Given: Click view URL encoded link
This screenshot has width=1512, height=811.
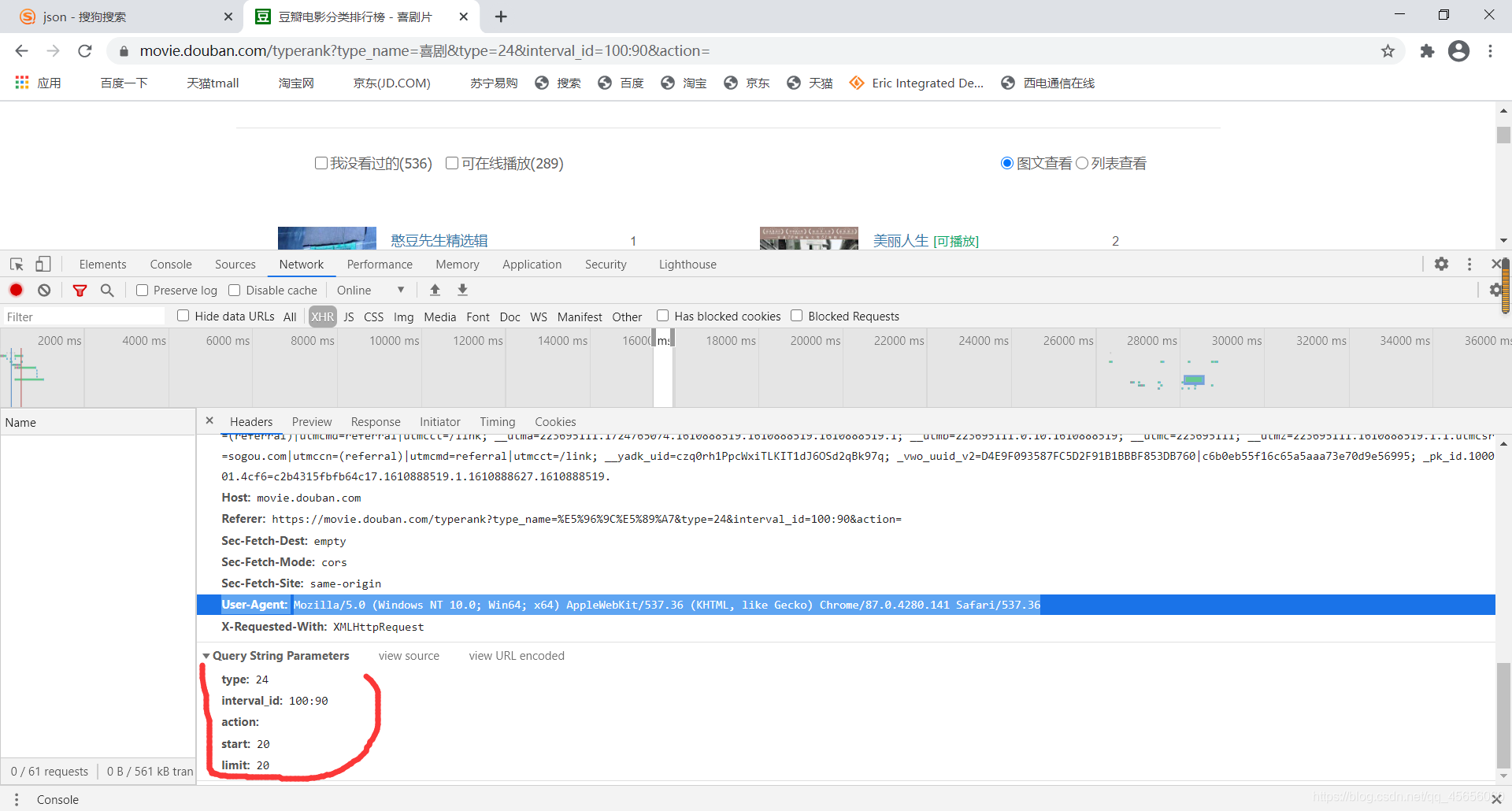Looking at the screenshot, I should click(517, 656).
